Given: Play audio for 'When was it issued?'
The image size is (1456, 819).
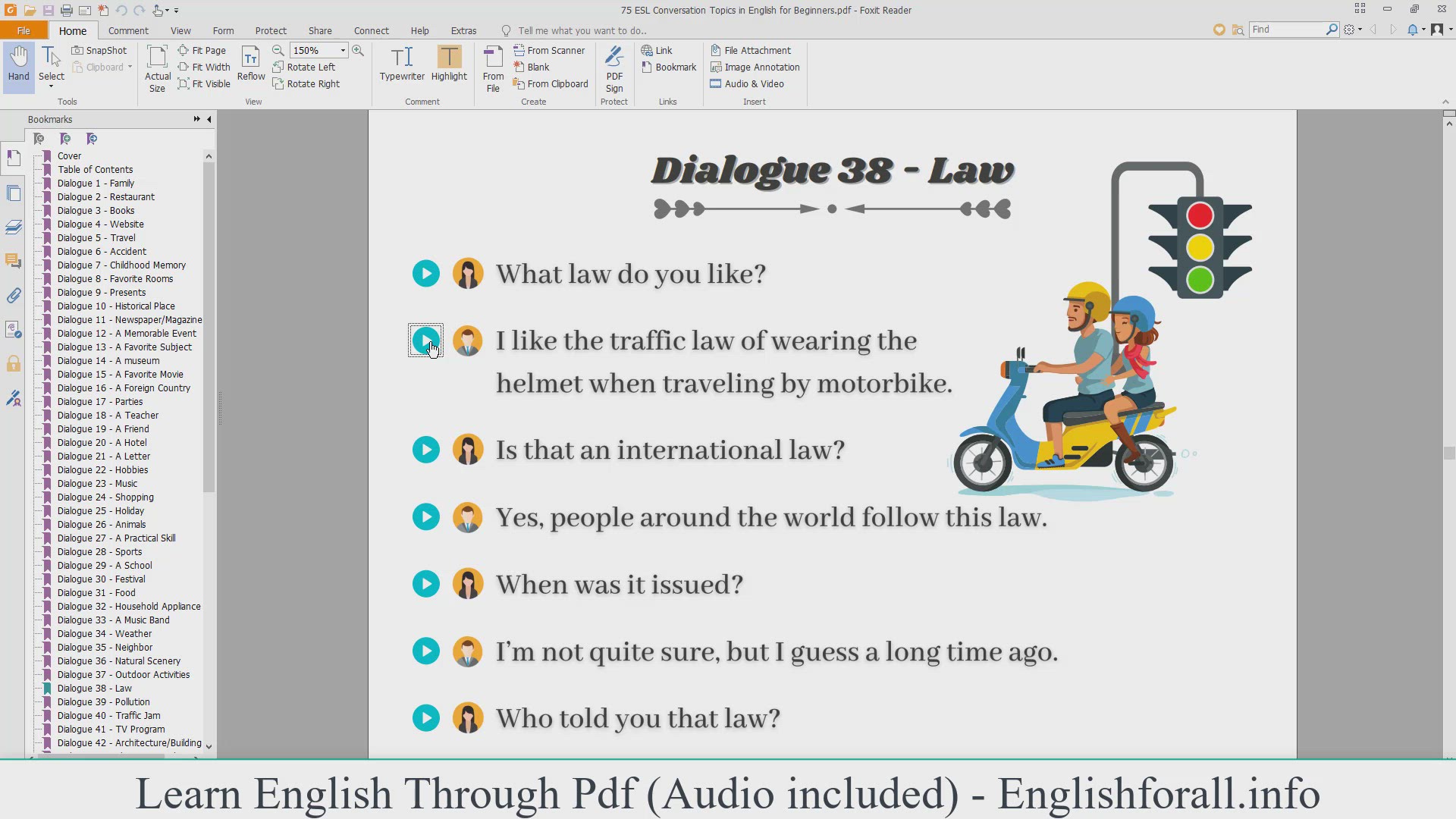Looking at the screenshot, I should pos(426,584).
